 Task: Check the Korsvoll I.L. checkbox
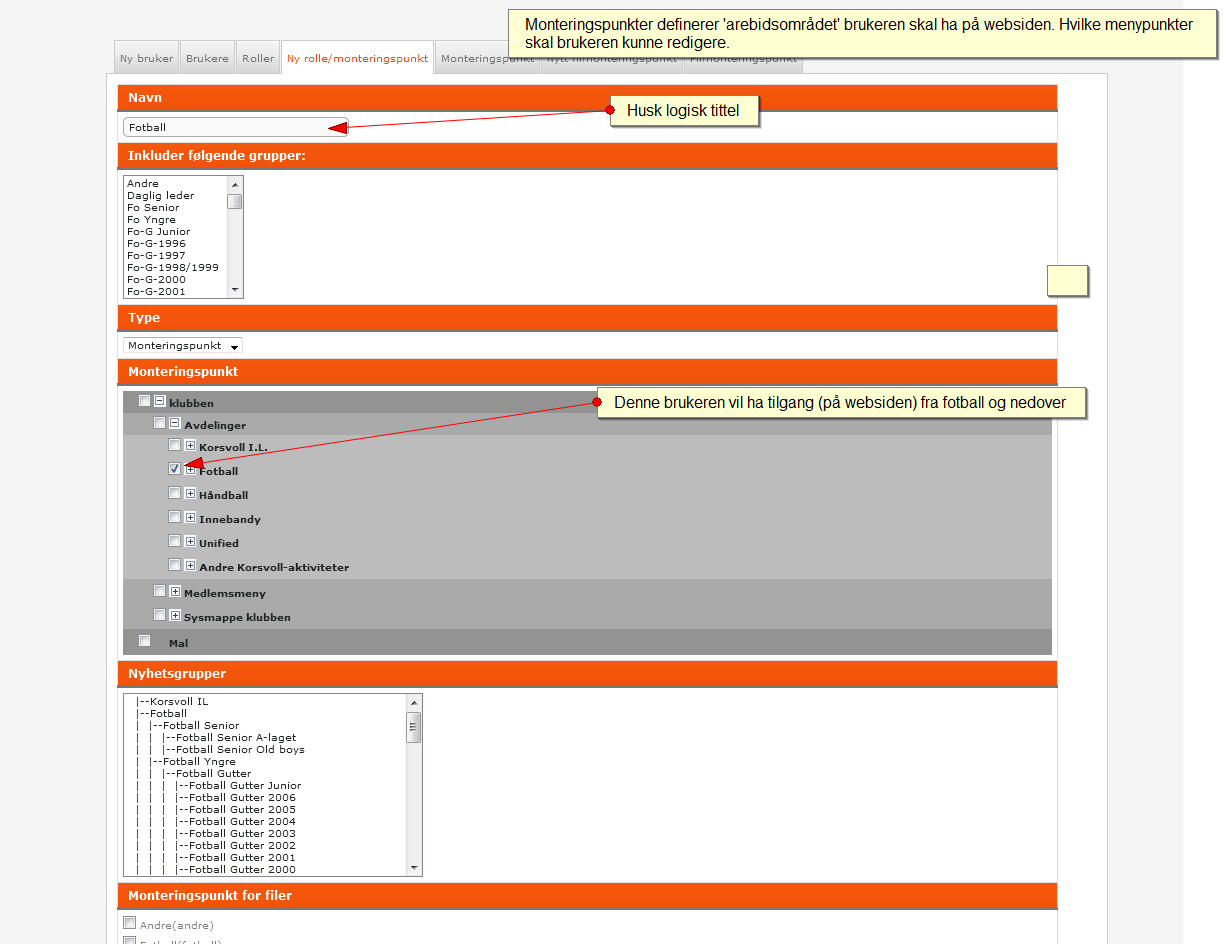[x=175, y=445]
